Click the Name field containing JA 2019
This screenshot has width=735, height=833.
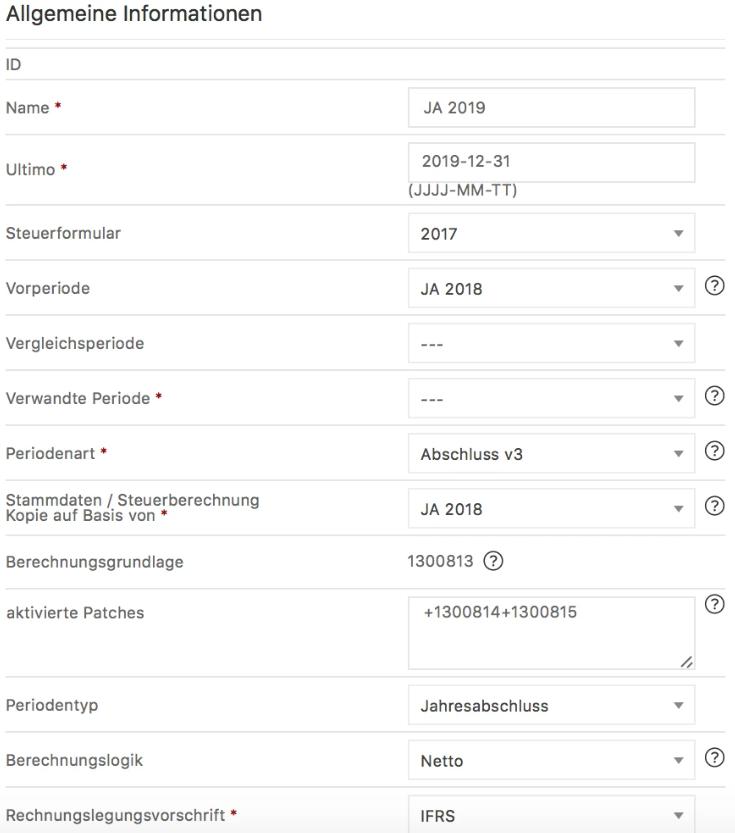click(x=551, y=107)
